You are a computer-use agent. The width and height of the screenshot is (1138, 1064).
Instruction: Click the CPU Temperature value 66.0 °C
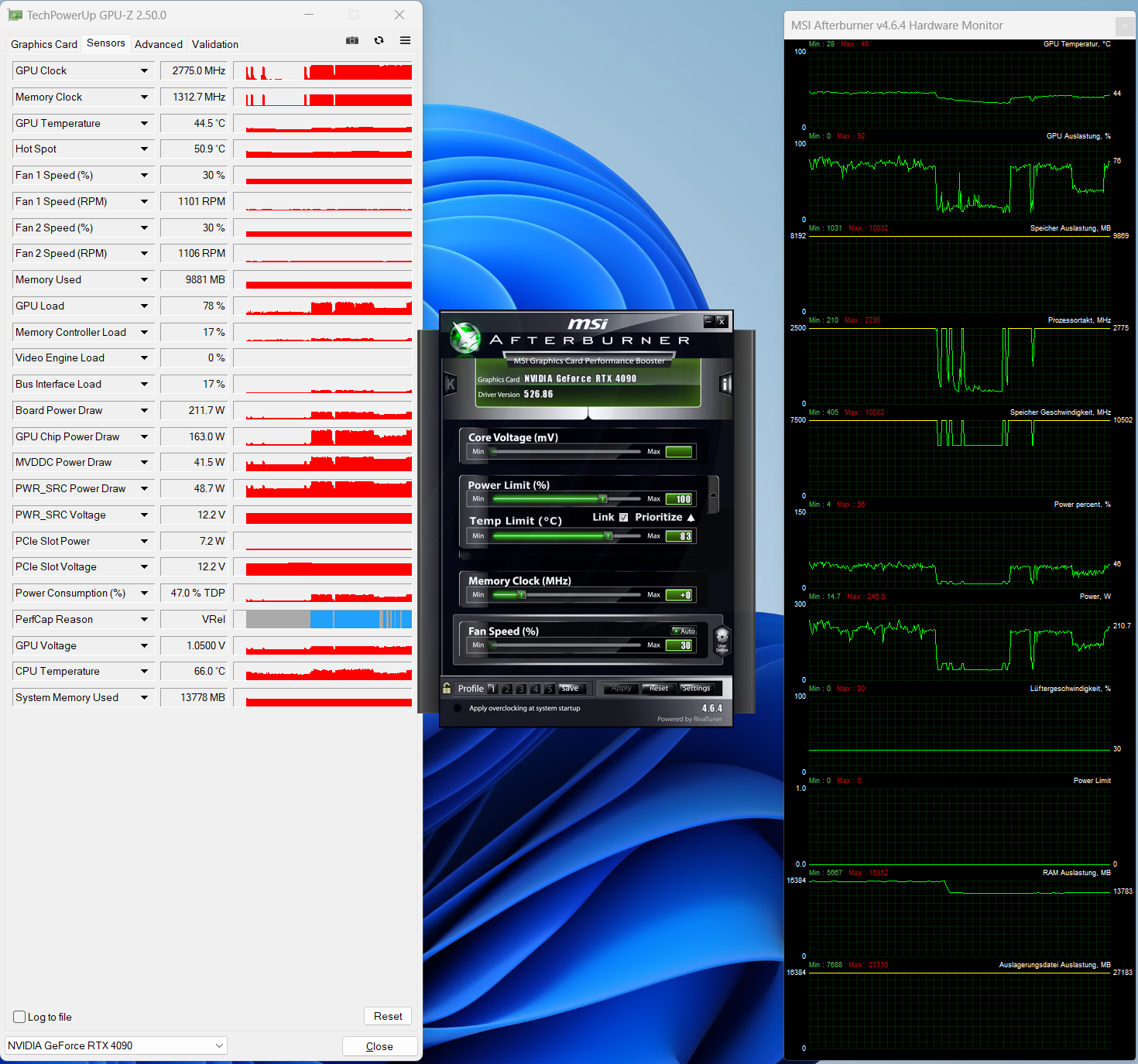point(194,671)
